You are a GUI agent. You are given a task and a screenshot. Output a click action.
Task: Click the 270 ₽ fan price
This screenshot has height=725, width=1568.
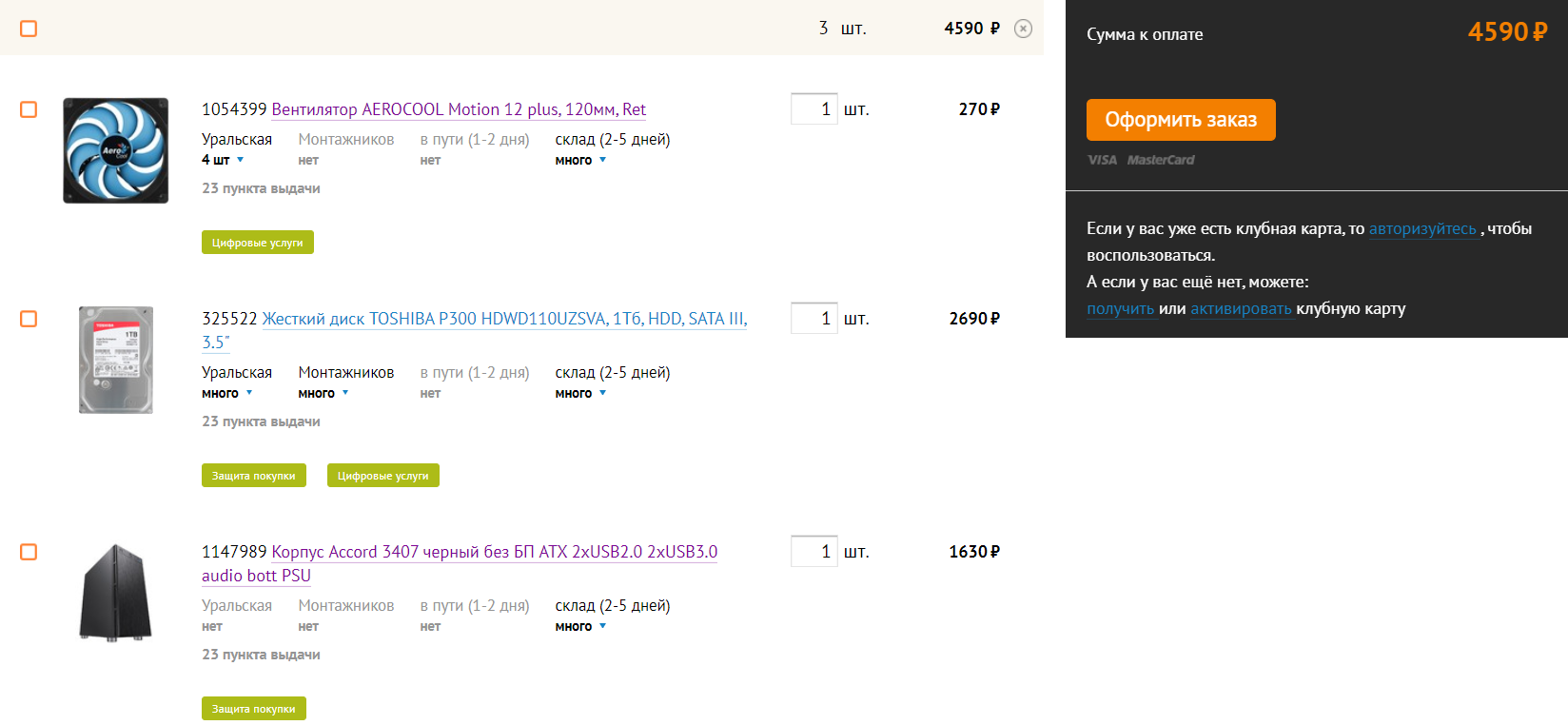point(979,109)
